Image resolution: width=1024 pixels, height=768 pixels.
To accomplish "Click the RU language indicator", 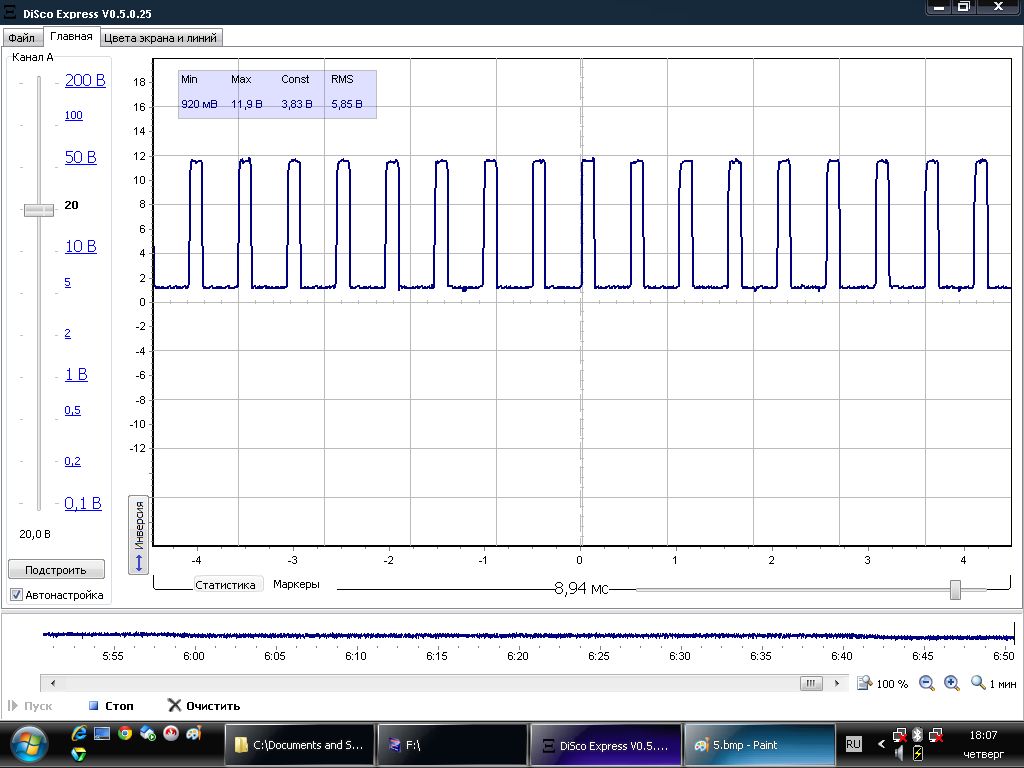I will tap(853, 744).
